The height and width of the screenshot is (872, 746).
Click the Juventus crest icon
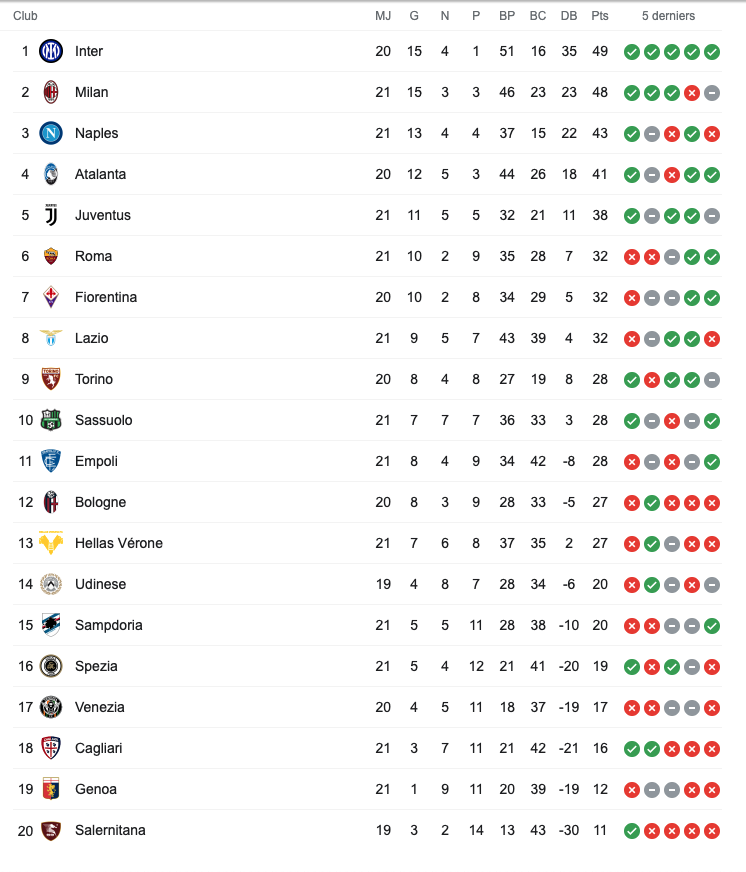click(x=51, y=215)
